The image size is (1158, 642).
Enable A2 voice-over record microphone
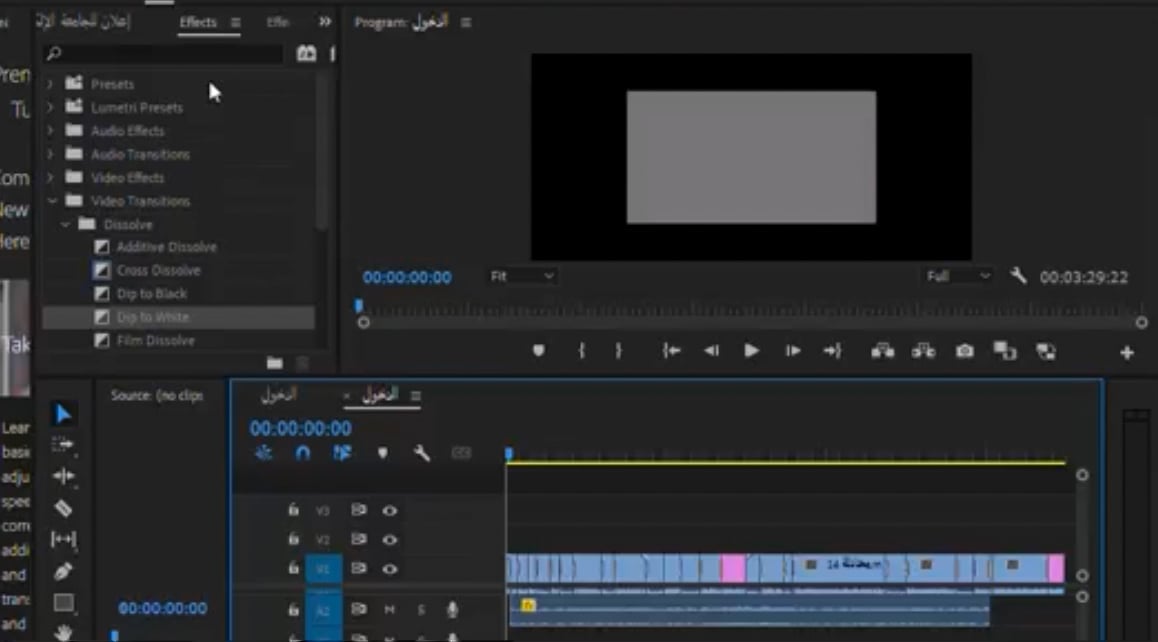[x=452, y=609]
